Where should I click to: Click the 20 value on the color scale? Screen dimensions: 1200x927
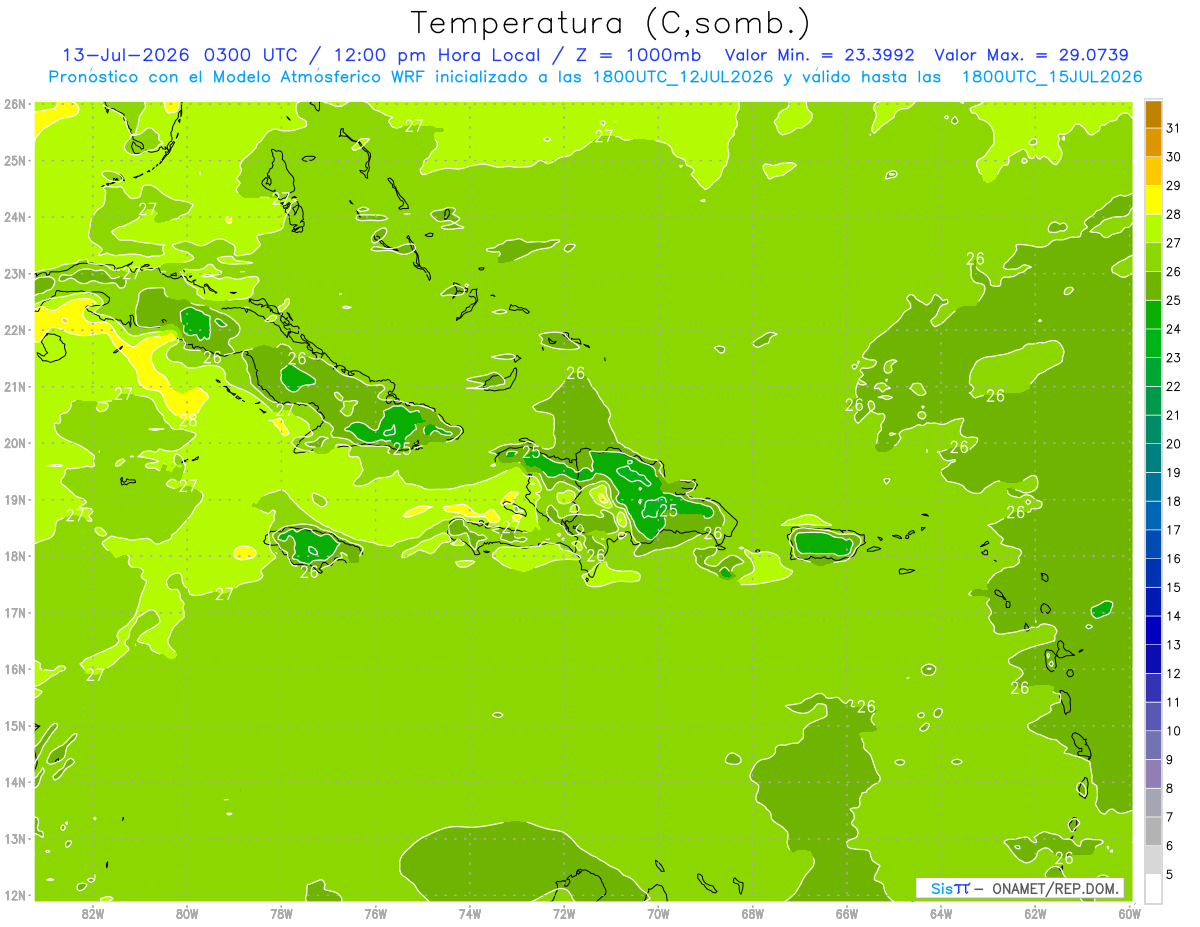(x=1174, y=444)
